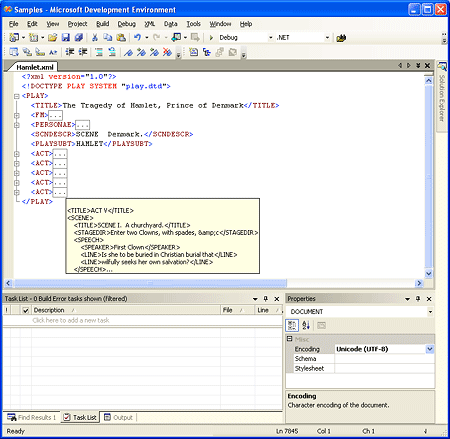Click the Copy icon in toolbar
Screen dimensions: 450x439
[107, 37]
